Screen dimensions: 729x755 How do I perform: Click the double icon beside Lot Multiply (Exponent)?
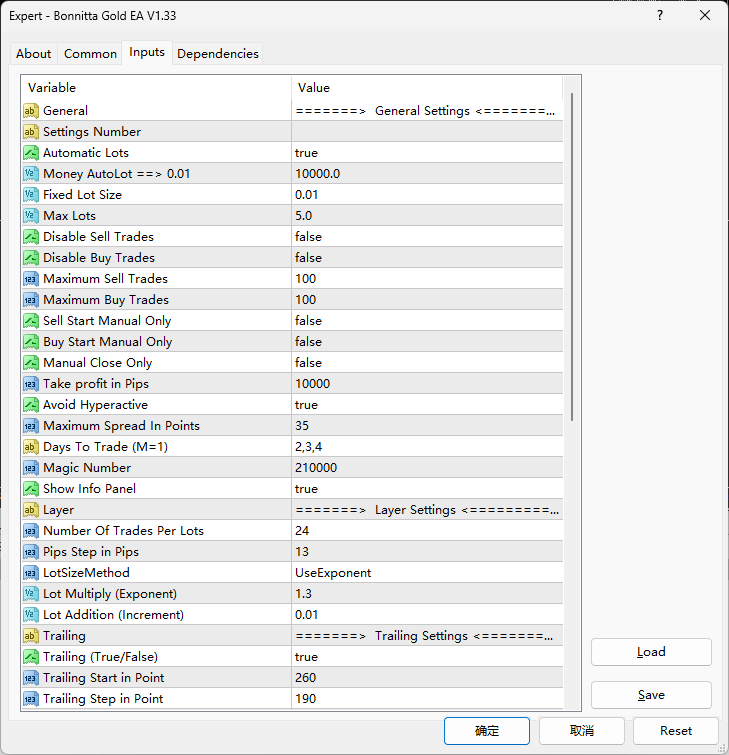[x=31, y=594]
